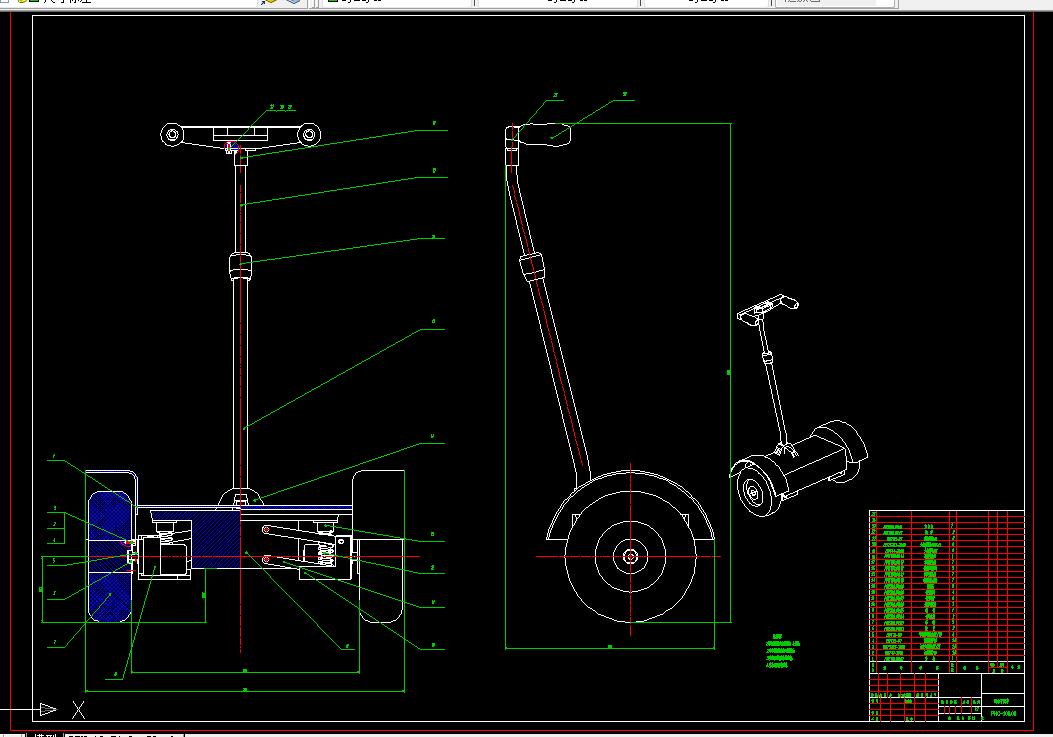Select the handle grip in the side view
Image resolution: width=1053 pixels, height=737 pixels.
[545, 134]
